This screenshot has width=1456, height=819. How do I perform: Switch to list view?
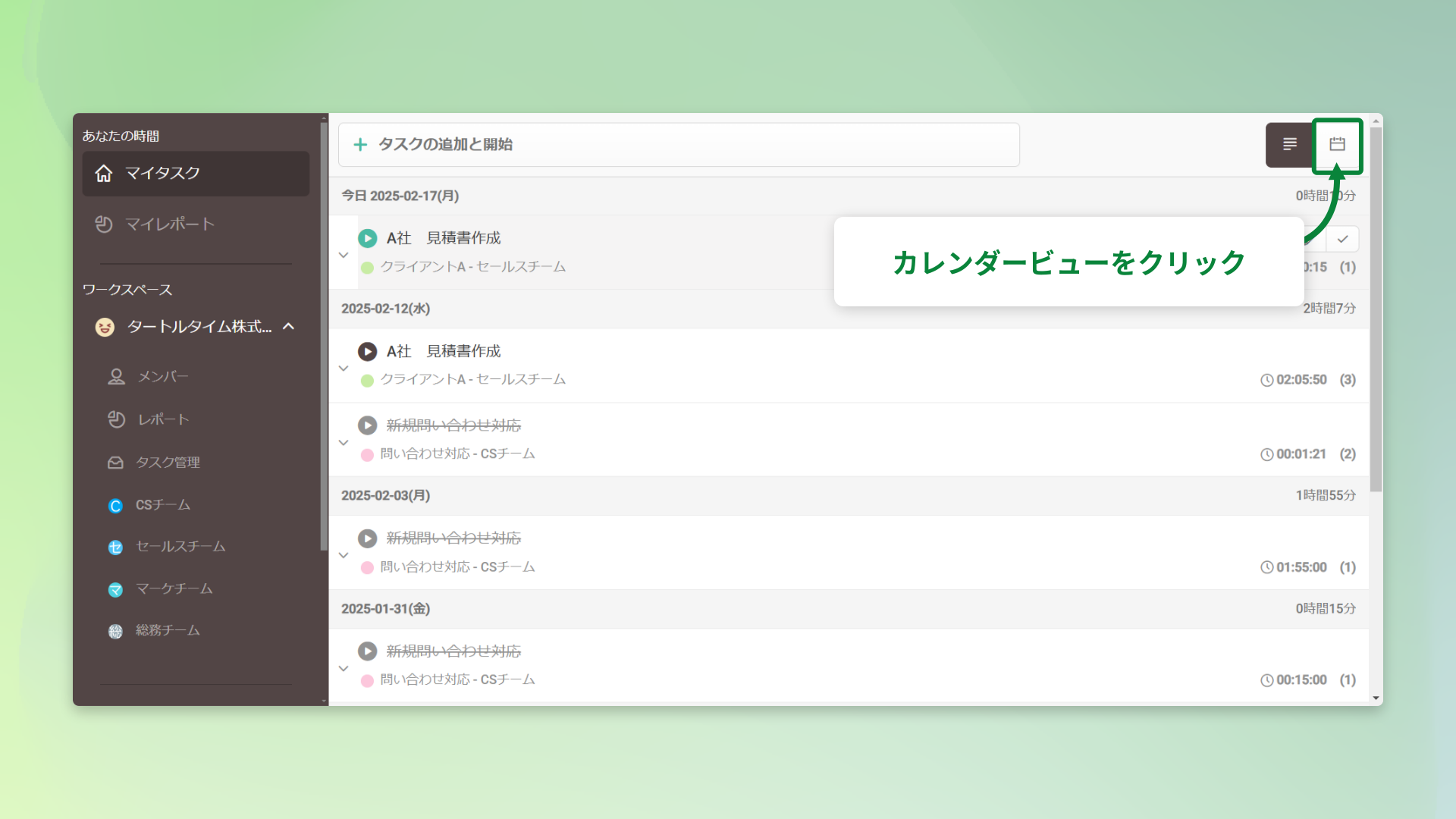tap(1290, 144)
